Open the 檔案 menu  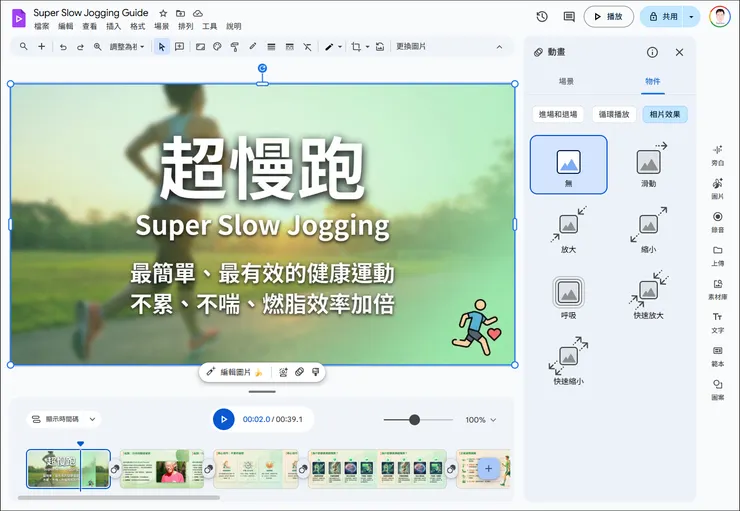pos(42,26)
